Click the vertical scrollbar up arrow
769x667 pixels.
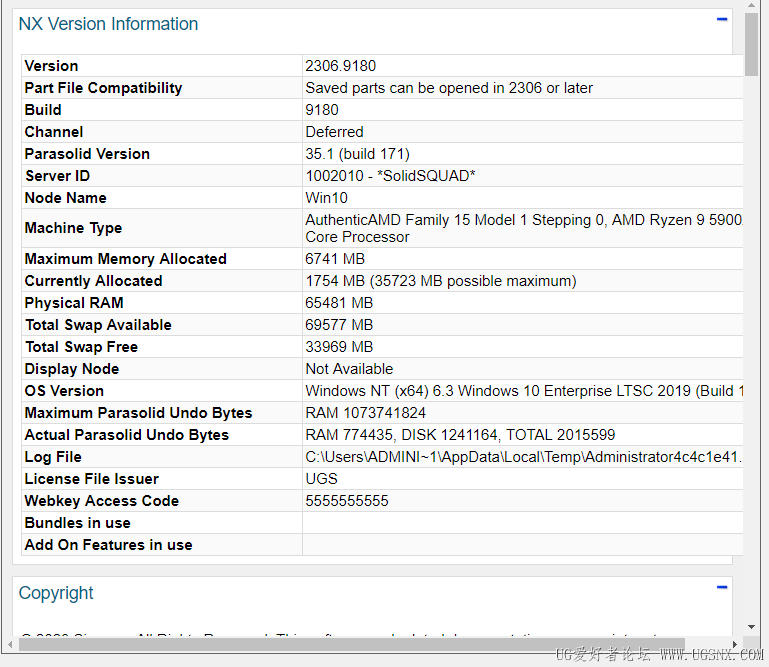point(751,6)
